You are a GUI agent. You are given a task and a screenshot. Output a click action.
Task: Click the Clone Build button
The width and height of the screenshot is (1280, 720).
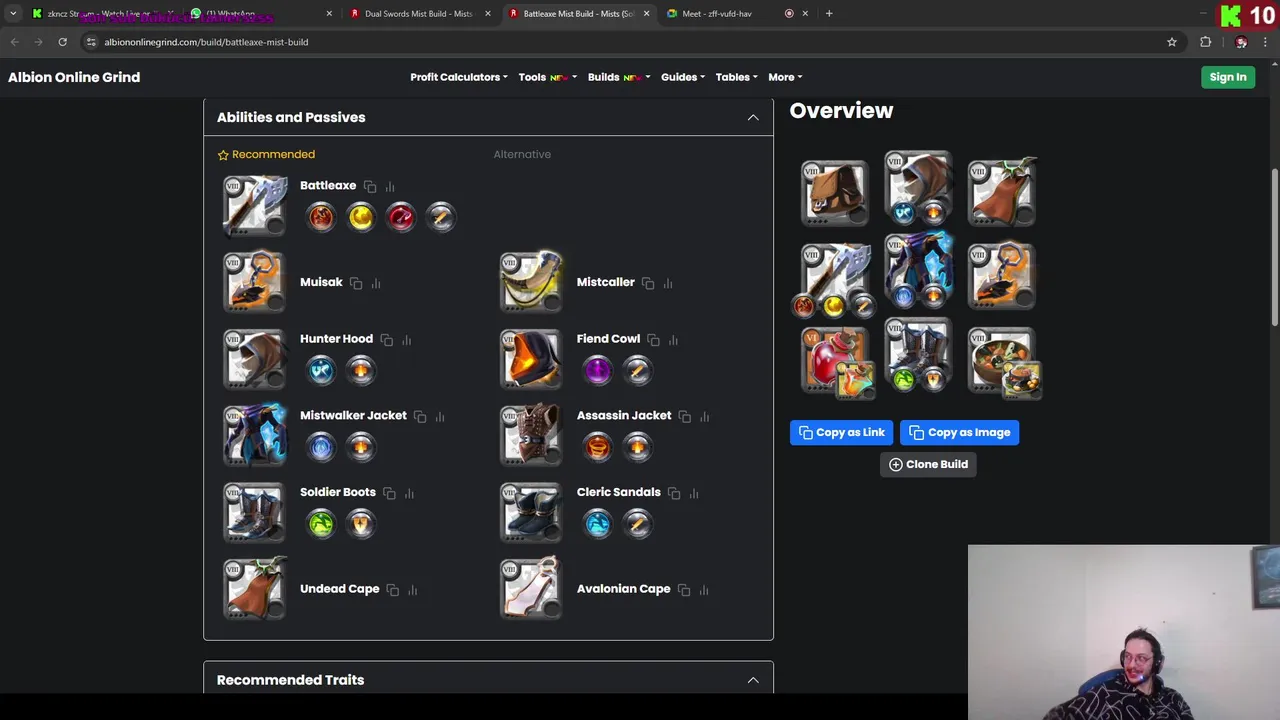pos(928,464)
